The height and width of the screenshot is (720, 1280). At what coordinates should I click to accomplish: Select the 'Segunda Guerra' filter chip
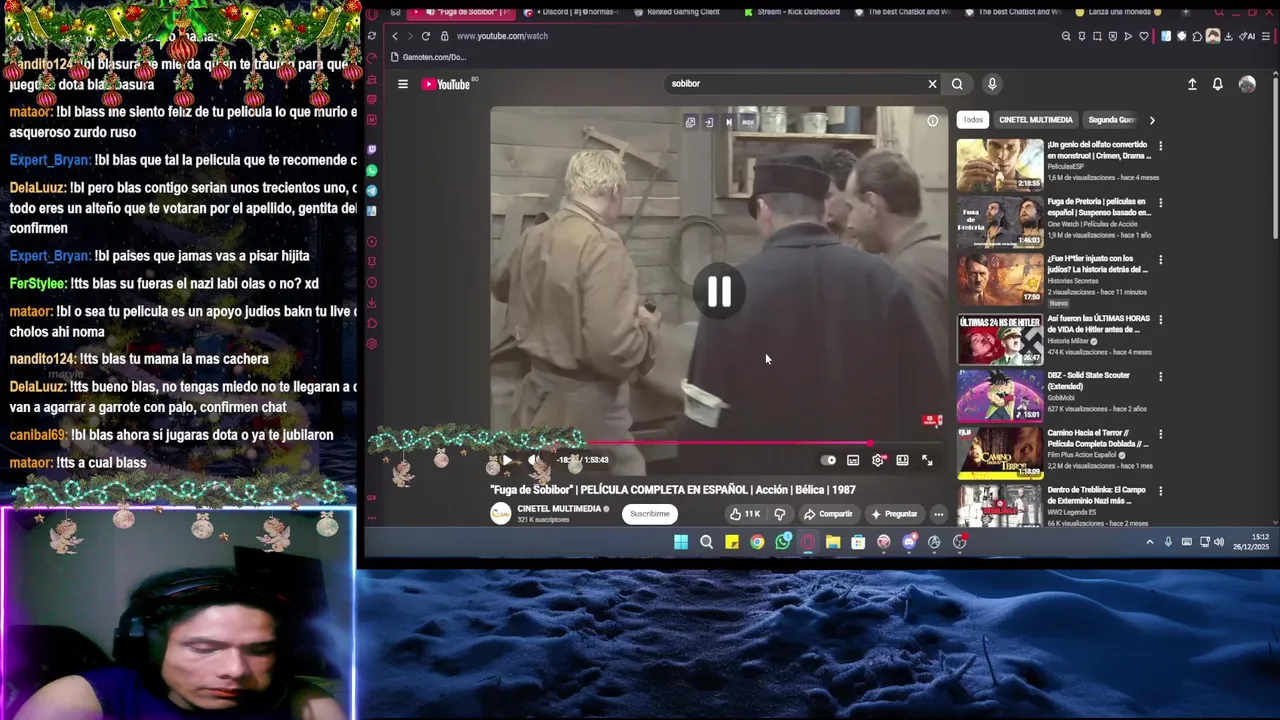(1111, 120)
